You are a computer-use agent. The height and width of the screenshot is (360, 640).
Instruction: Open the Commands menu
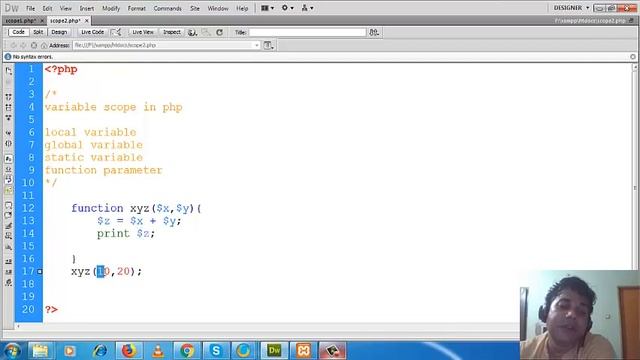[x=167, y=8]
